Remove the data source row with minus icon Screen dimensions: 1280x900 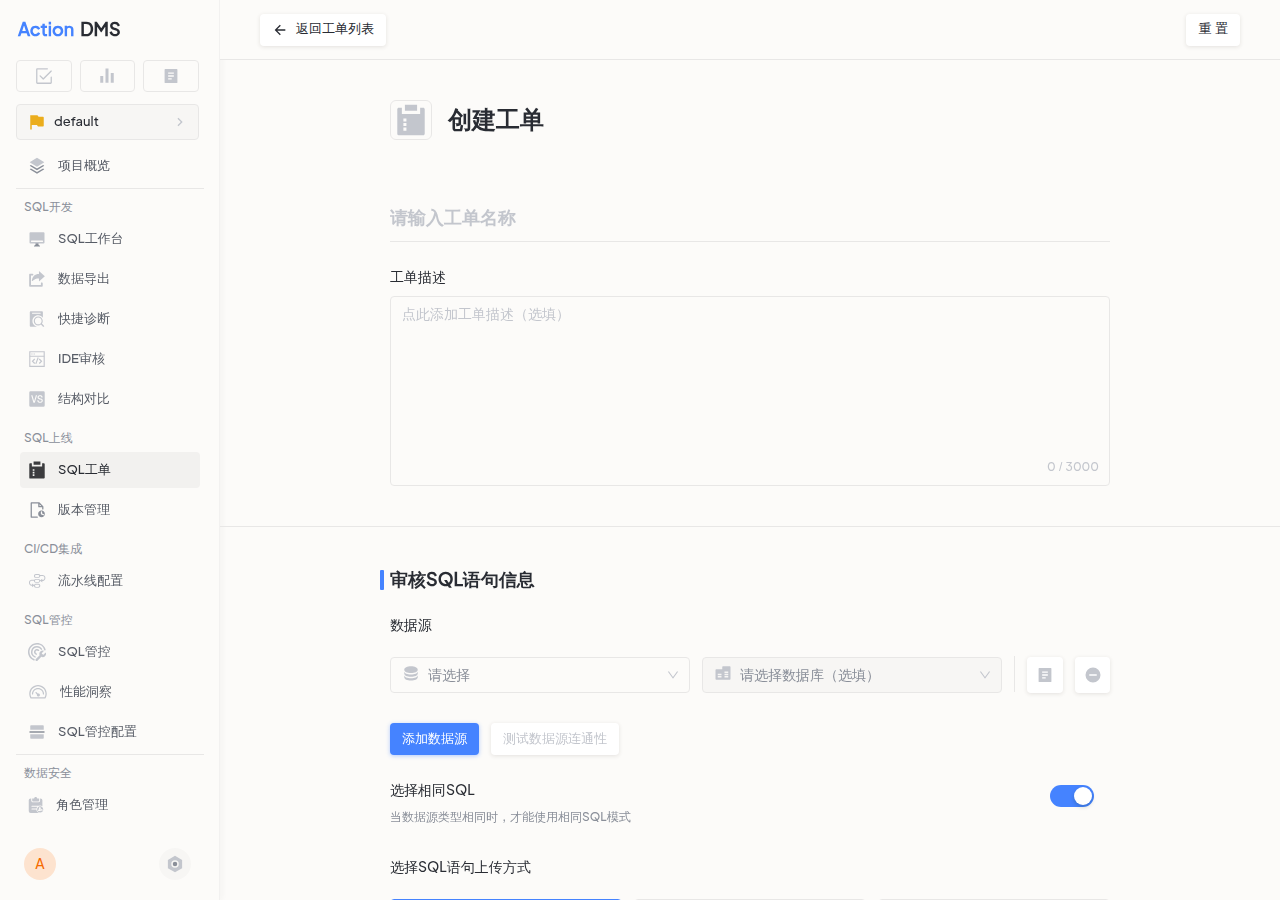click(x=1092, y=675)
